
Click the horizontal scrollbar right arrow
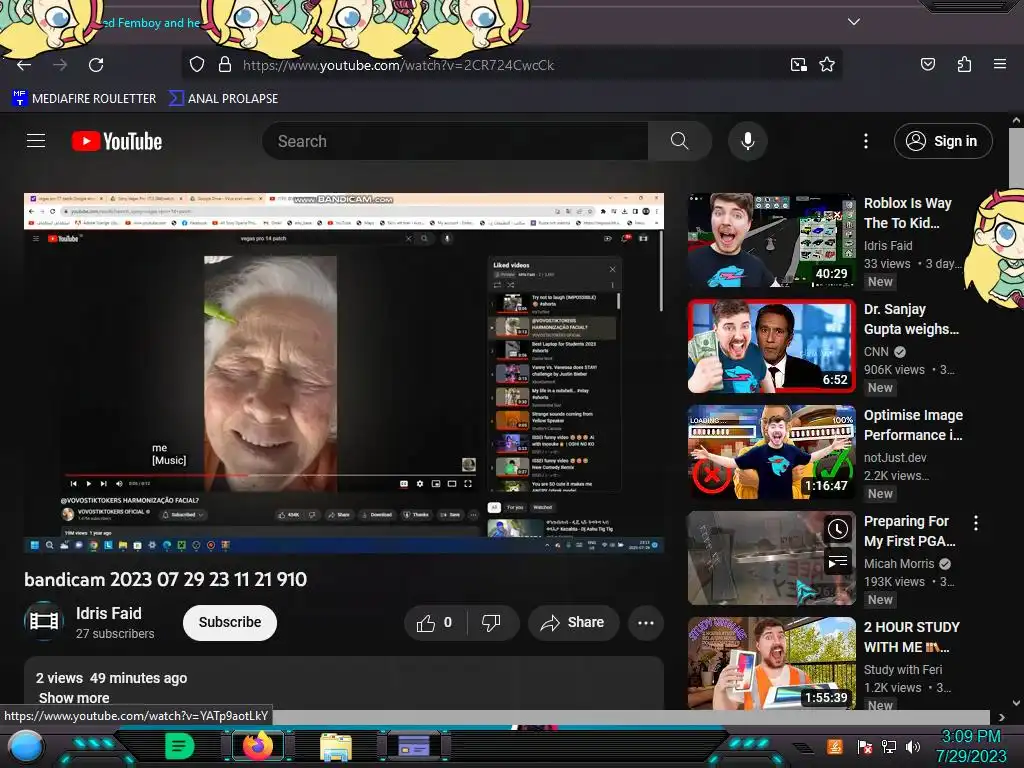(1002, 717)
